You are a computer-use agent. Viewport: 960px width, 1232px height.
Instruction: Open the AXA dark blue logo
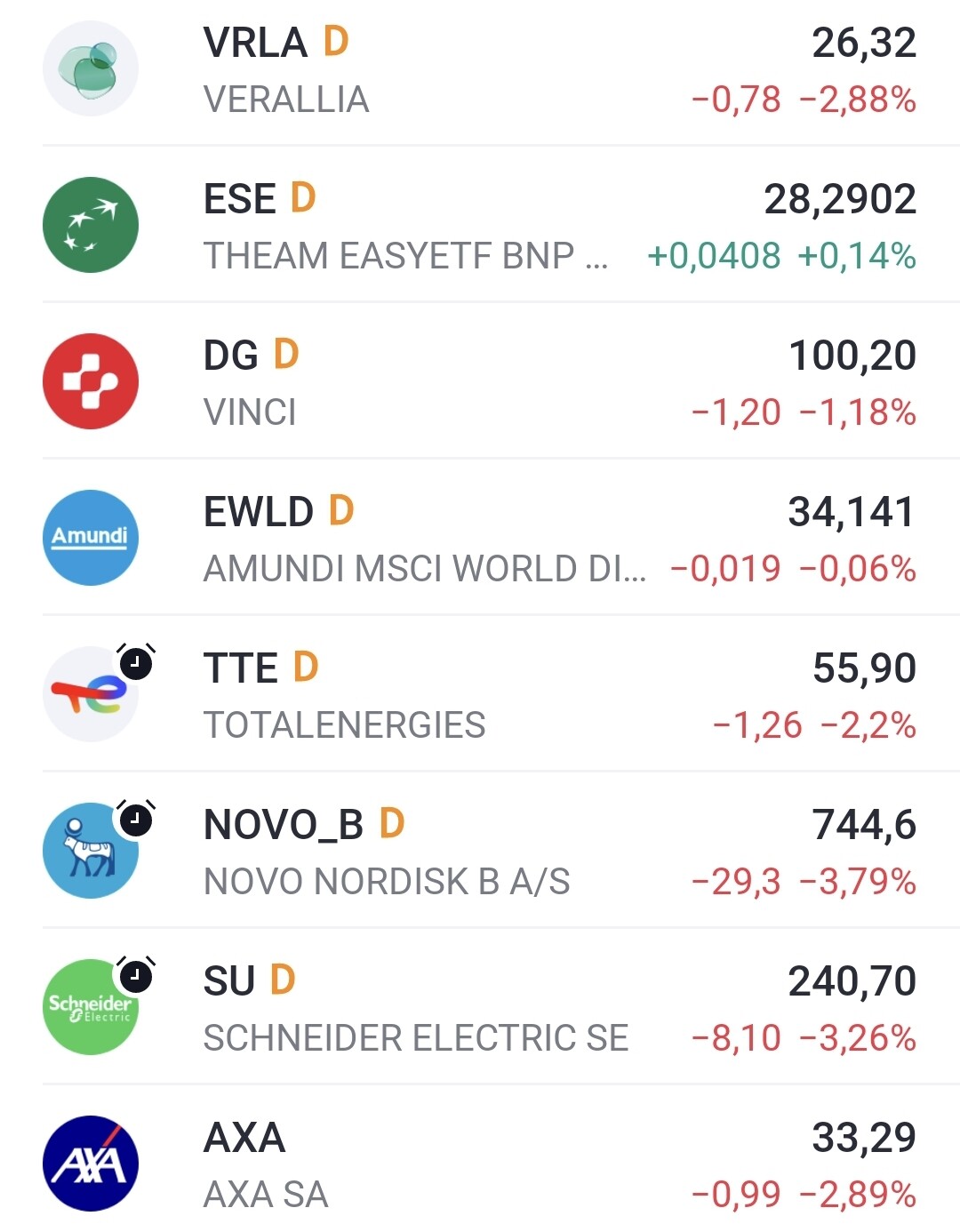(91, 1164)
